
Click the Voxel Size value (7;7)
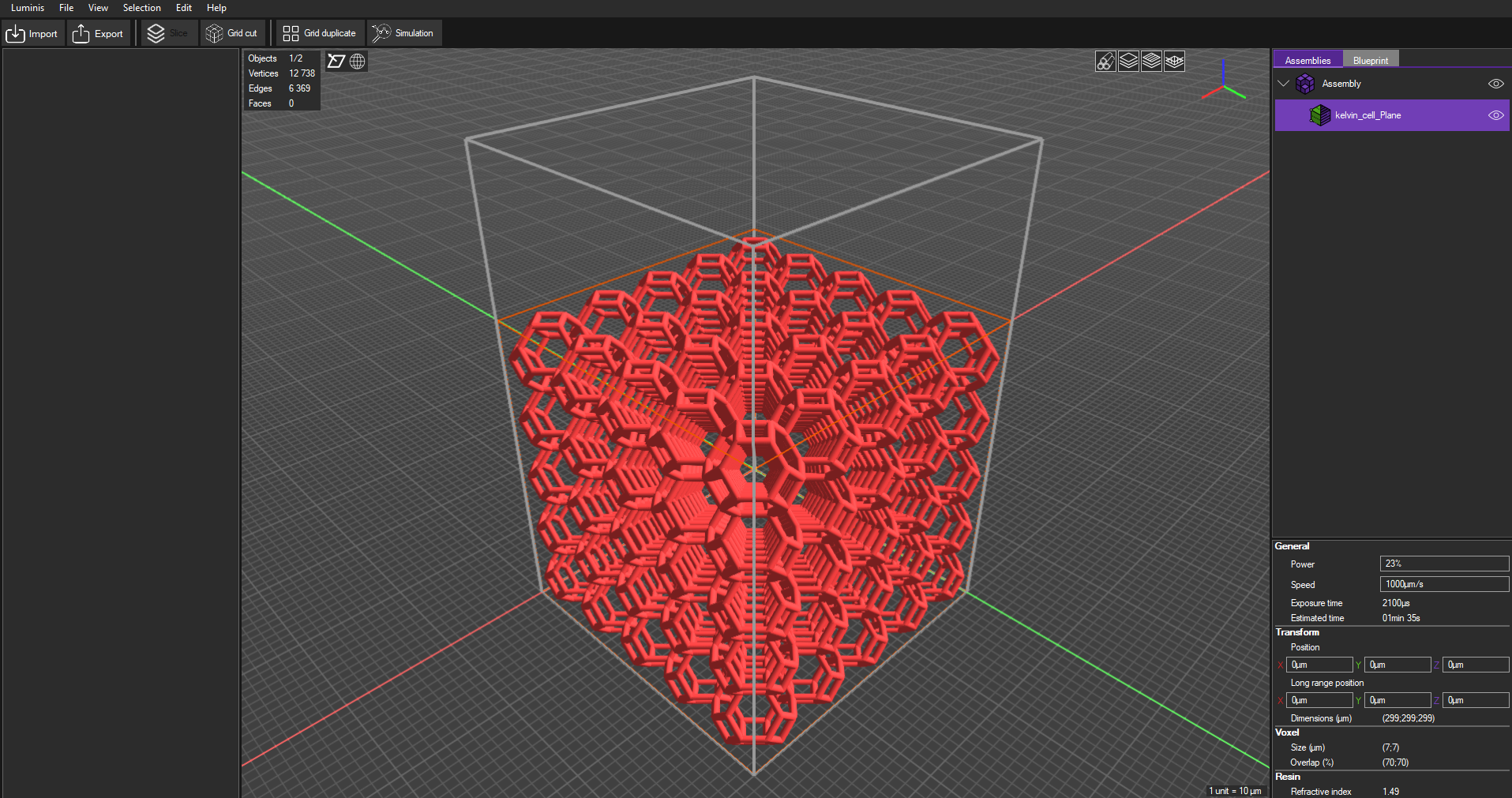1390,747
